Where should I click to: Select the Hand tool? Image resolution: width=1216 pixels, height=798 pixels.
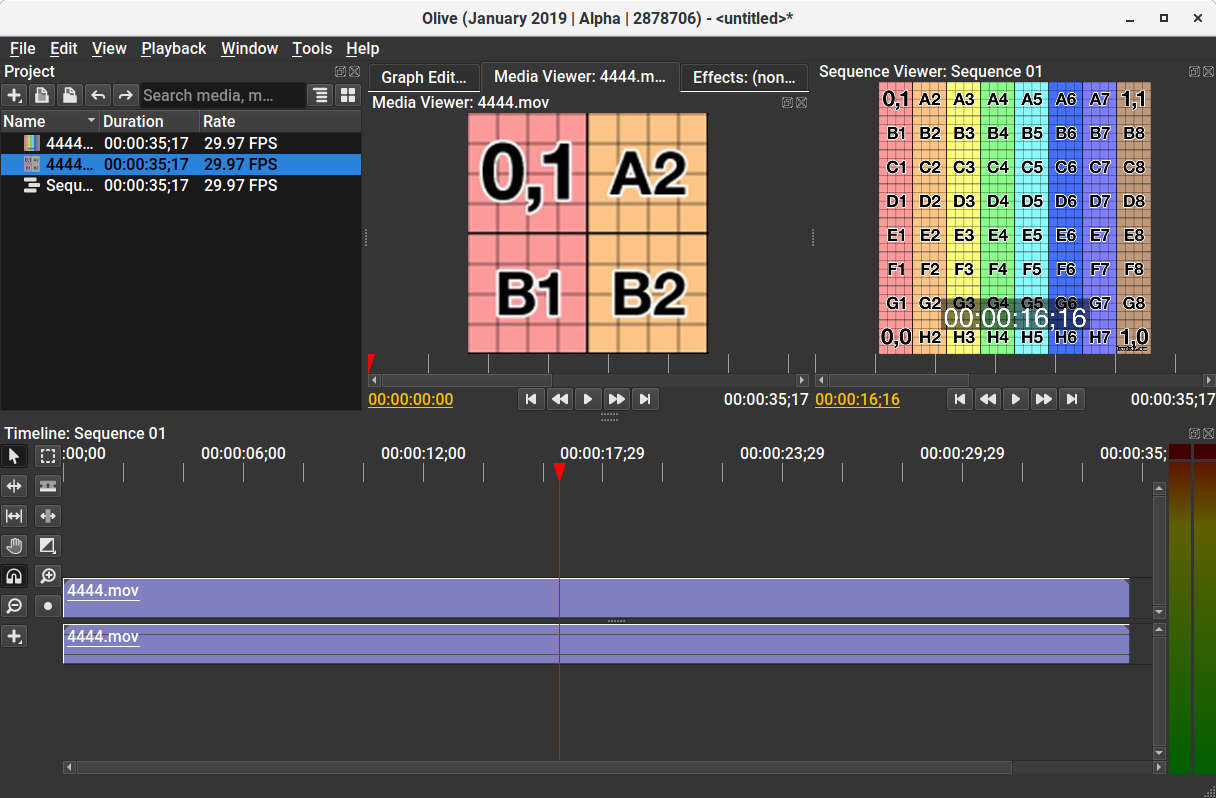click(x=14, y=546)
